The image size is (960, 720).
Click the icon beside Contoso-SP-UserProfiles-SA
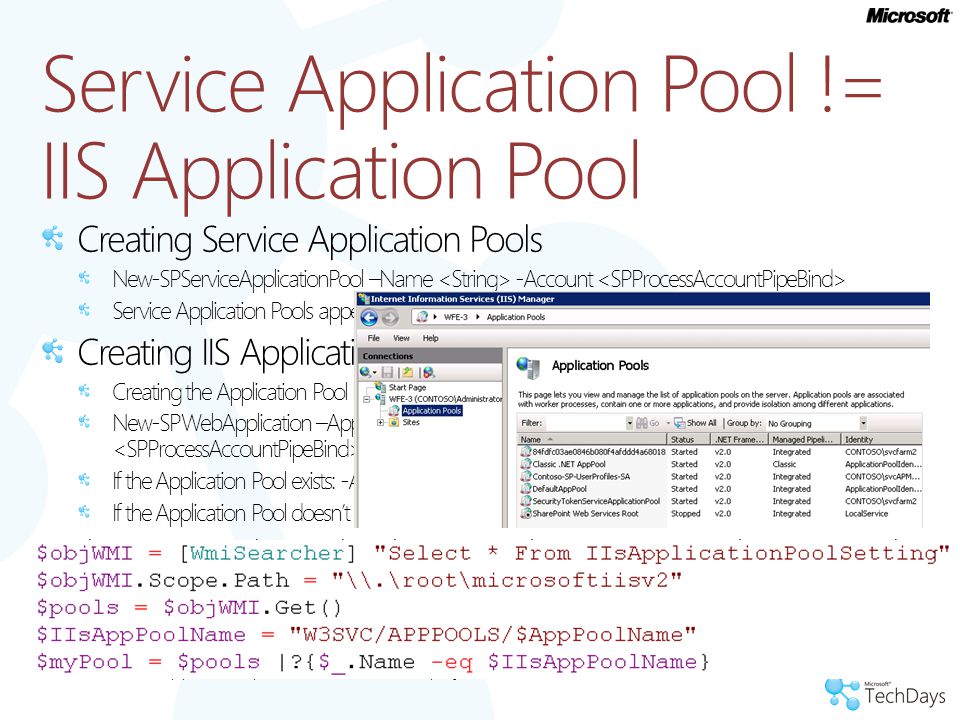click(x=525, y=476)
